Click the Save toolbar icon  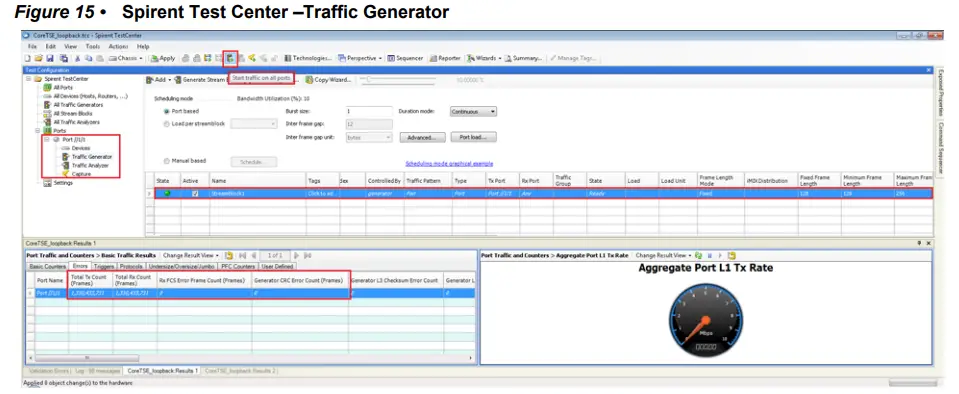(50, 58)
